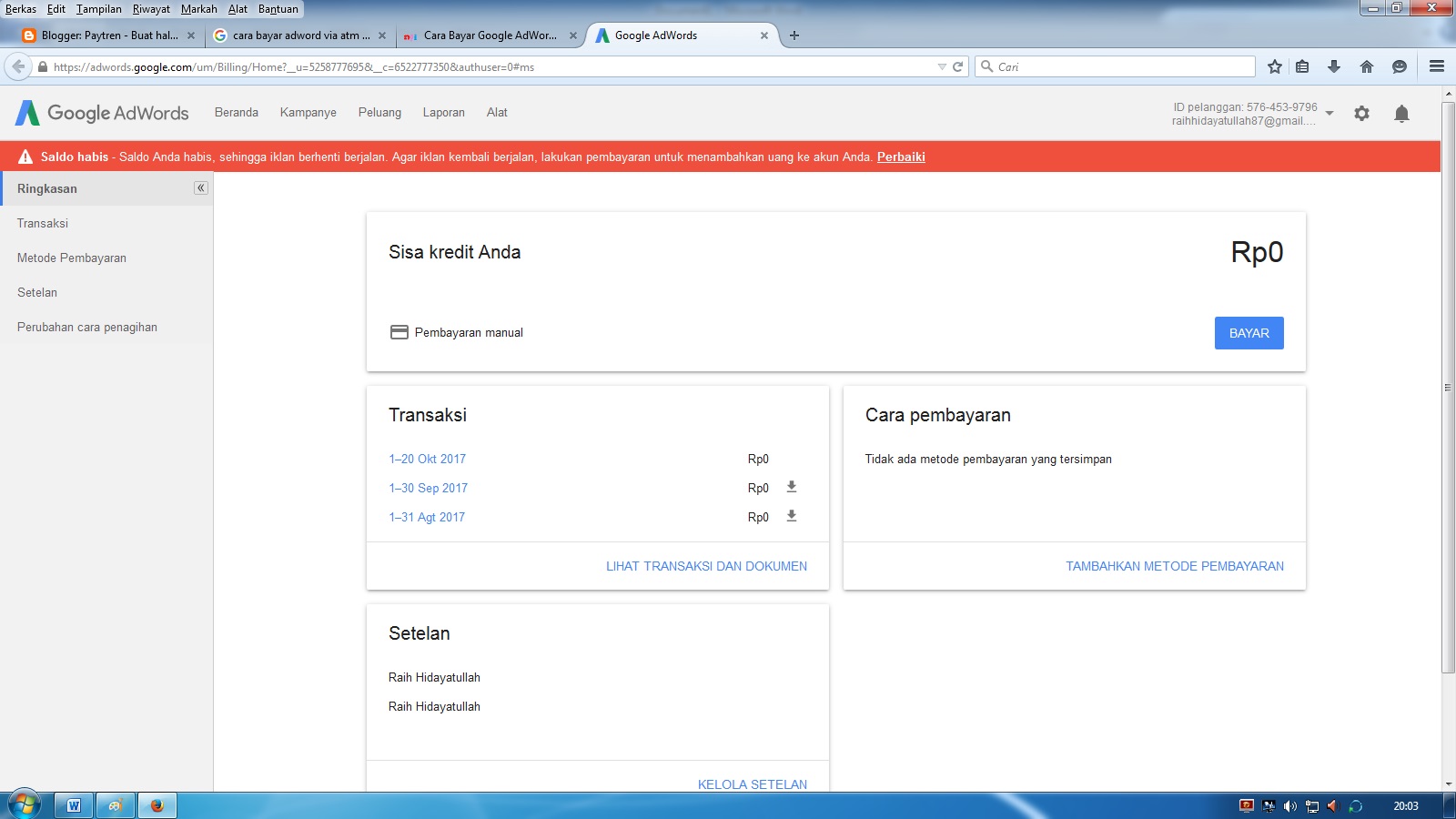Open the Edit menu
Viewport: 1456px width, 819px height.
tap(56, 9)
